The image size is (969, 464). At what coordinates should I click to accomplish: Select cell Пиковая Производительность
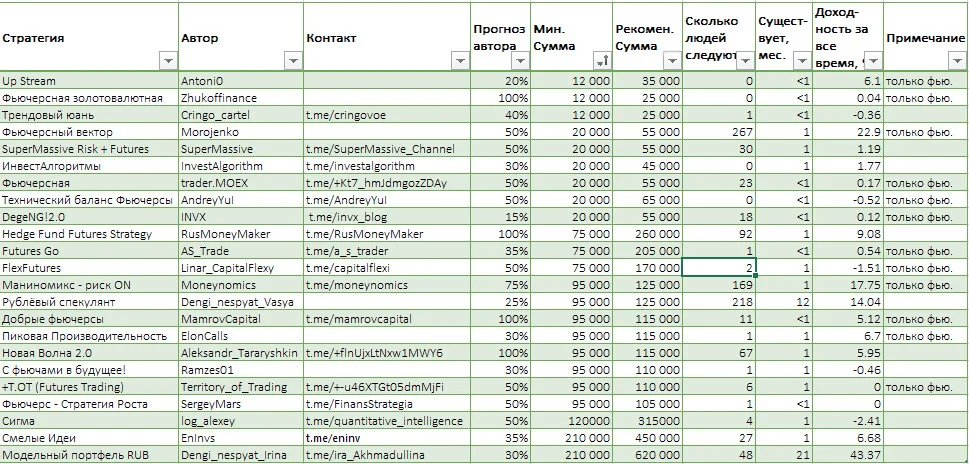[x=89, y=336]
